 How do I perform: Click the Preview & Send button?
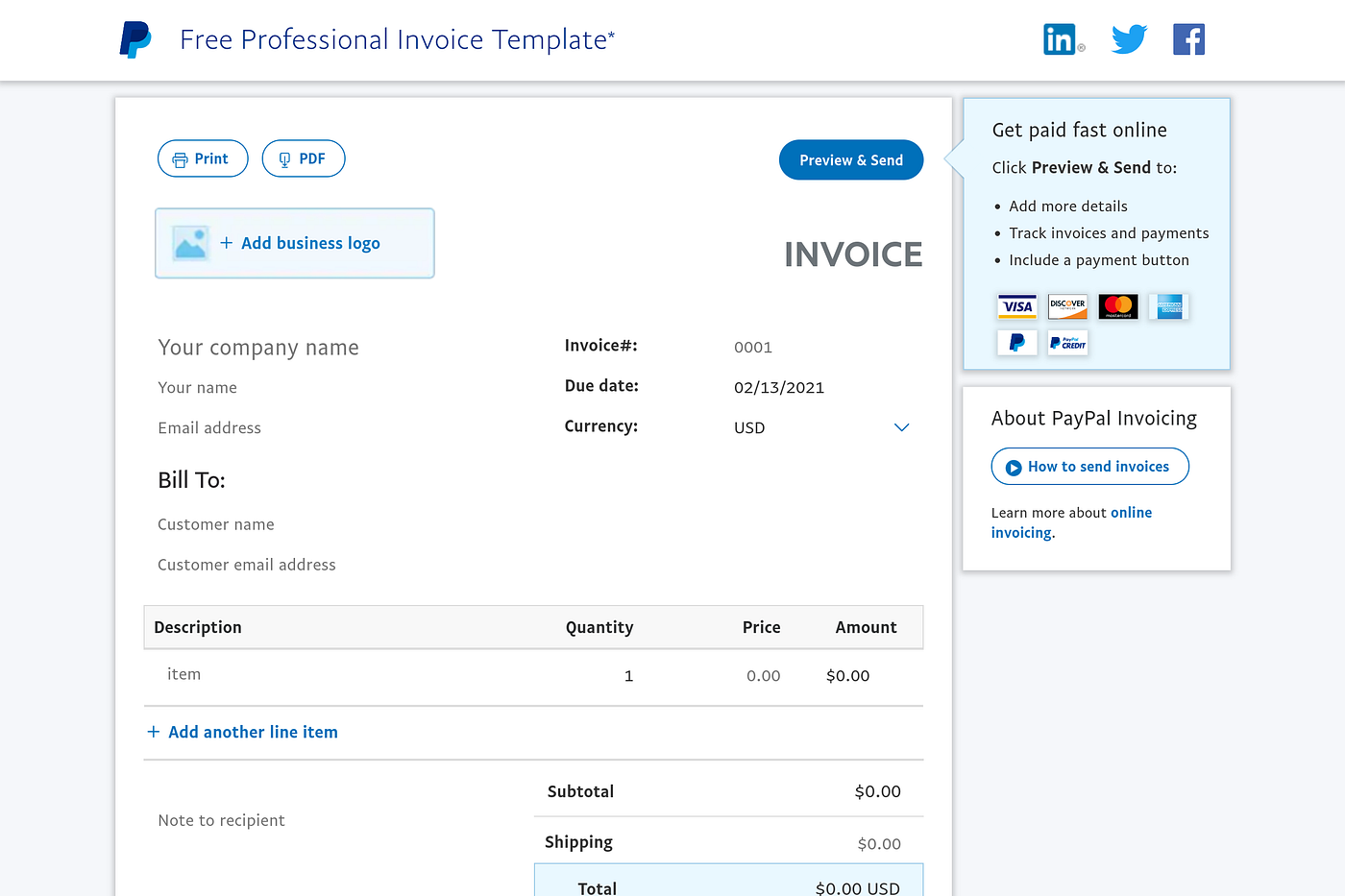[x=851, y=160]
